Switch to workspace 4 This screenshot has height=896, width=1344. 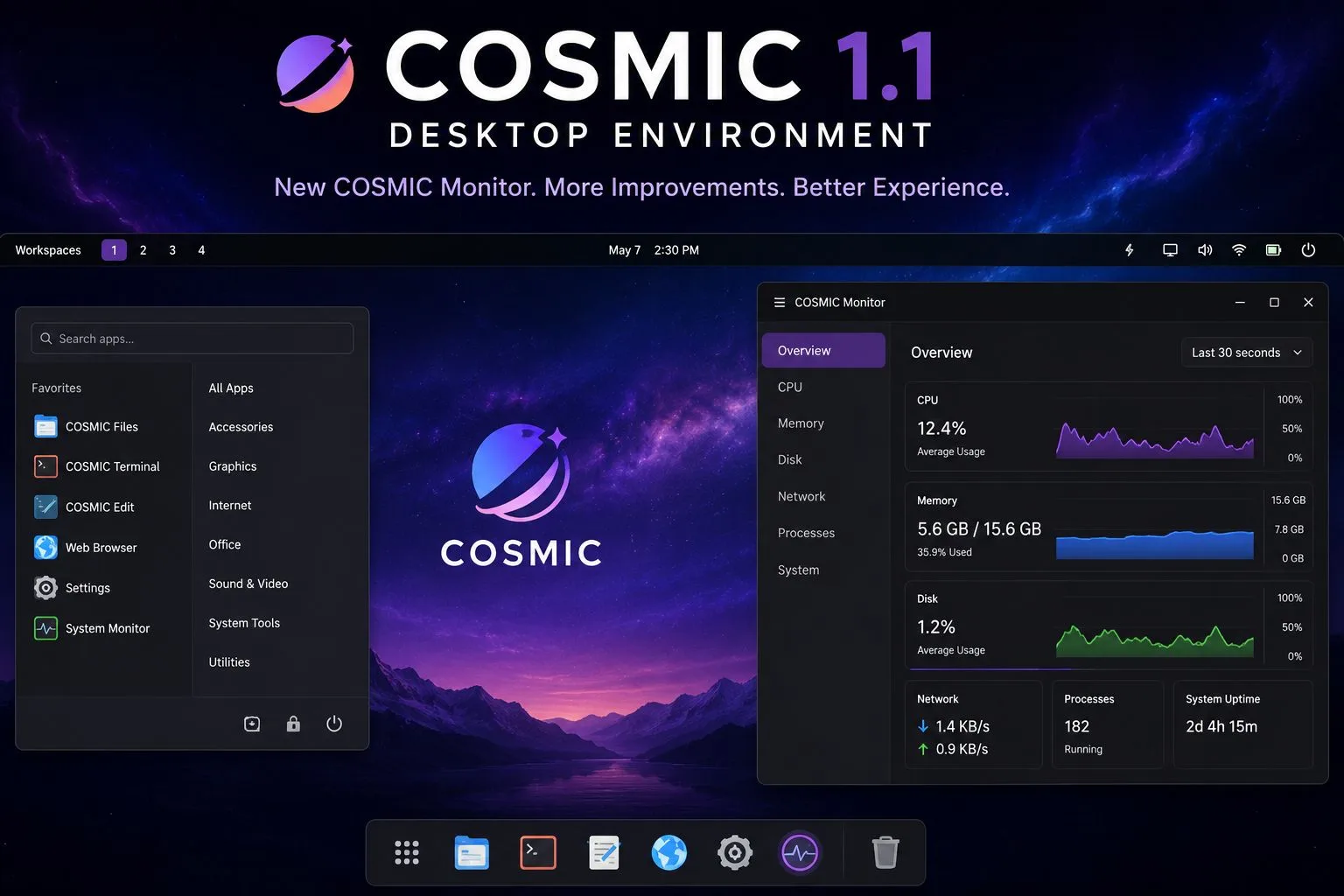(201, 250)
